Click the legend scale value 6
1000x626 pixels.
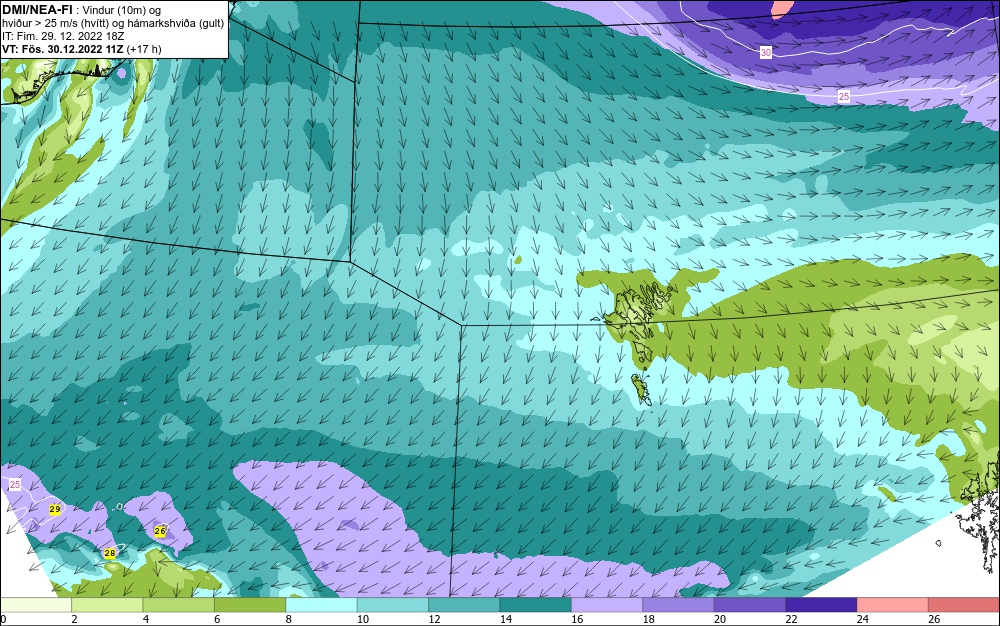tap(217, 619)
